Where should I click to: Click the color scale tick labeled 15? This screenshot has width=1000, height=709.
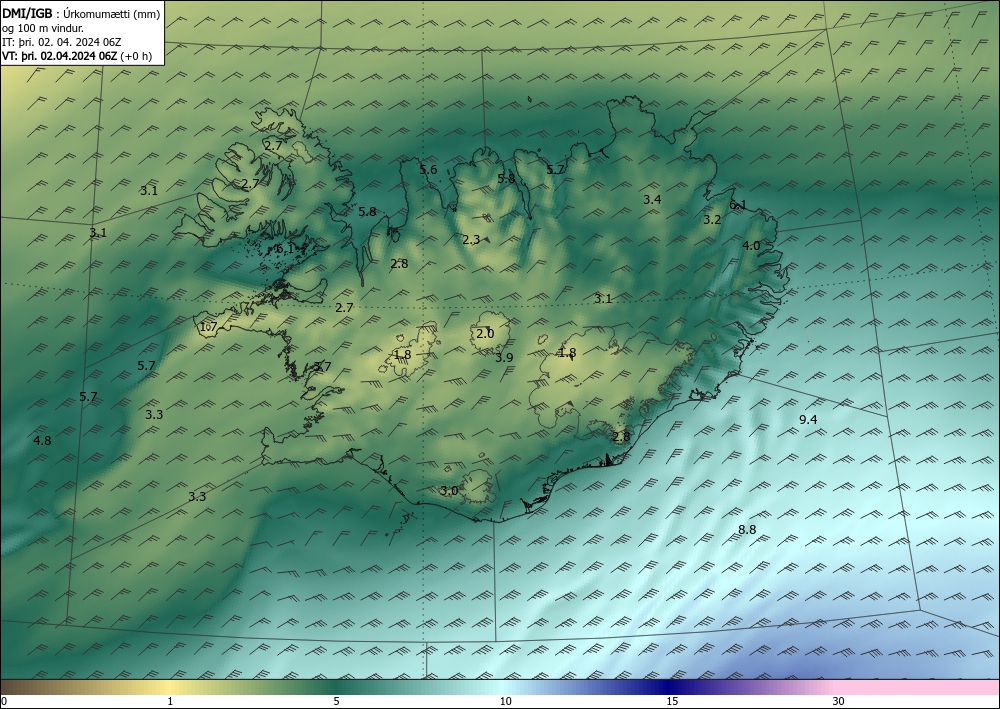pyautogui.click(x=672, y=701)
